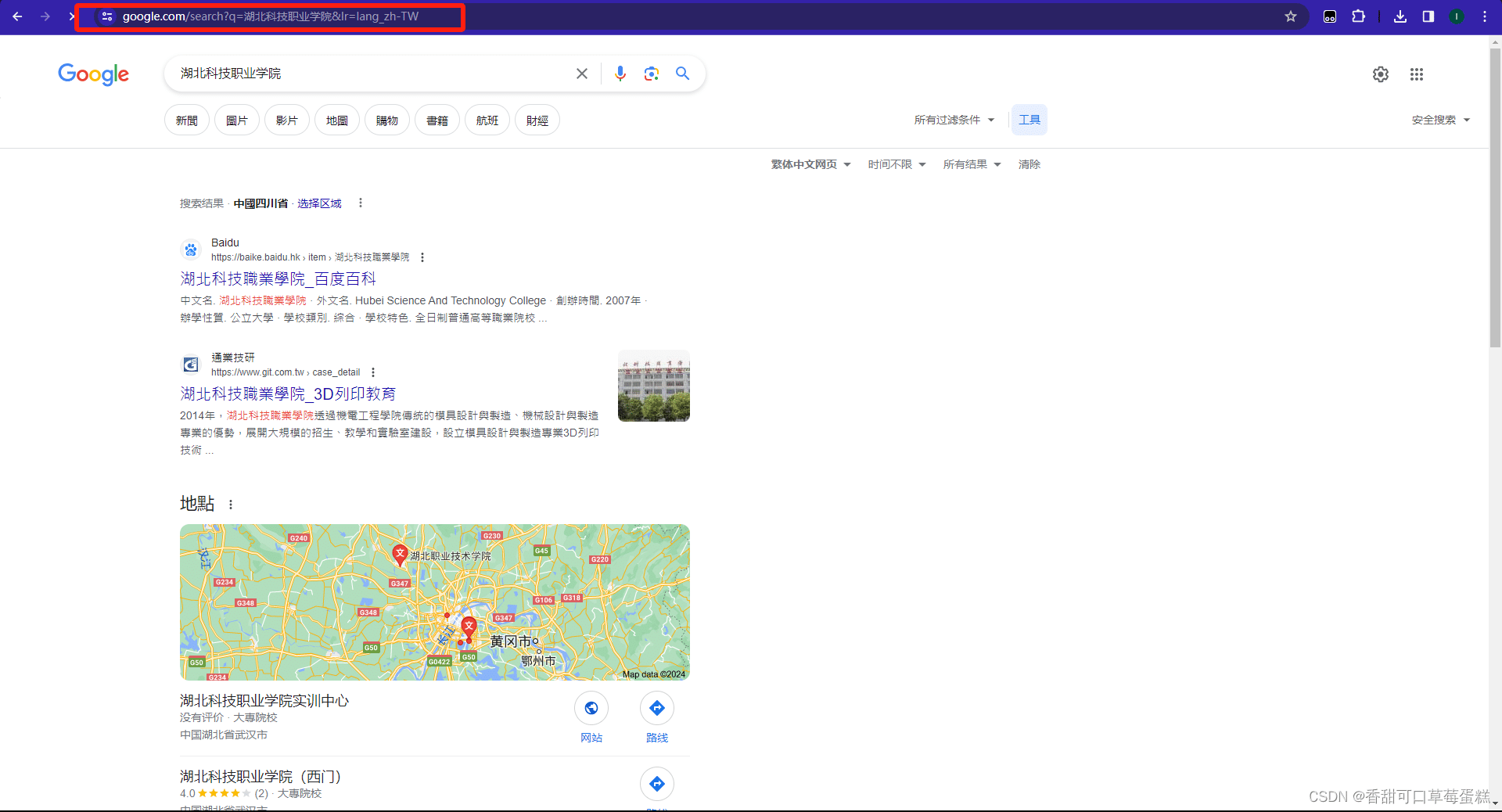This screenshot has height=812, width=1502.
Task: Open 湖北科技職業學院_百度百科 result
Action: tap(278, 279)
